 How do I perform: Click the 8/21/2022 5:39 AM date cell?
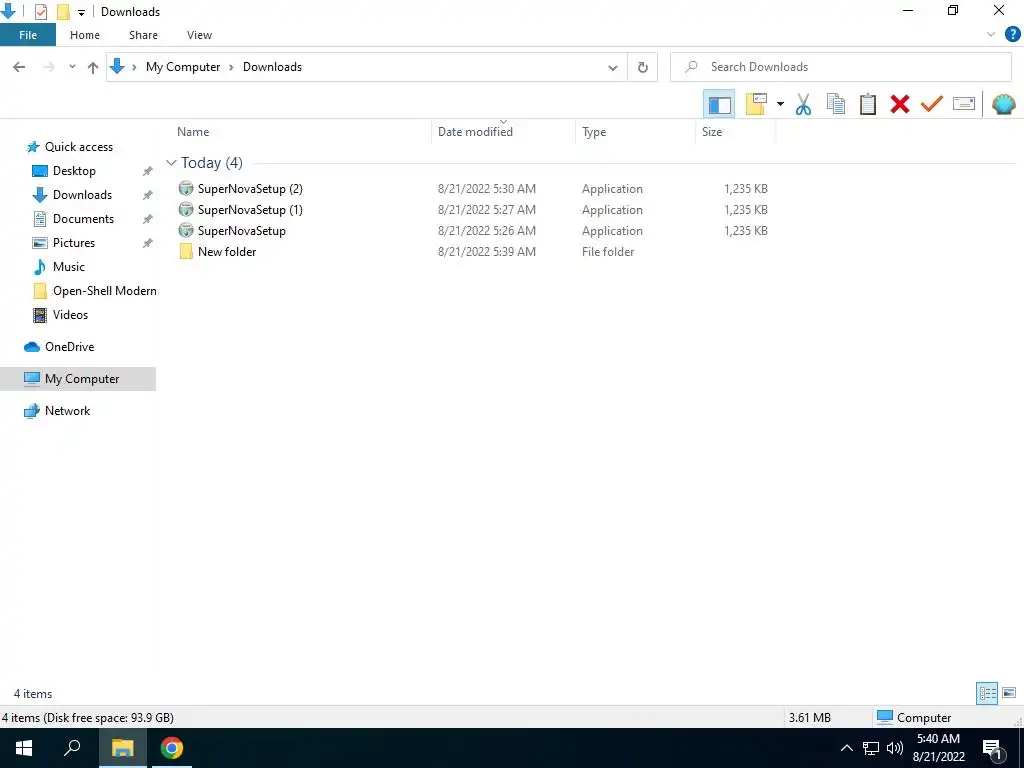click(x=487, y=251)
